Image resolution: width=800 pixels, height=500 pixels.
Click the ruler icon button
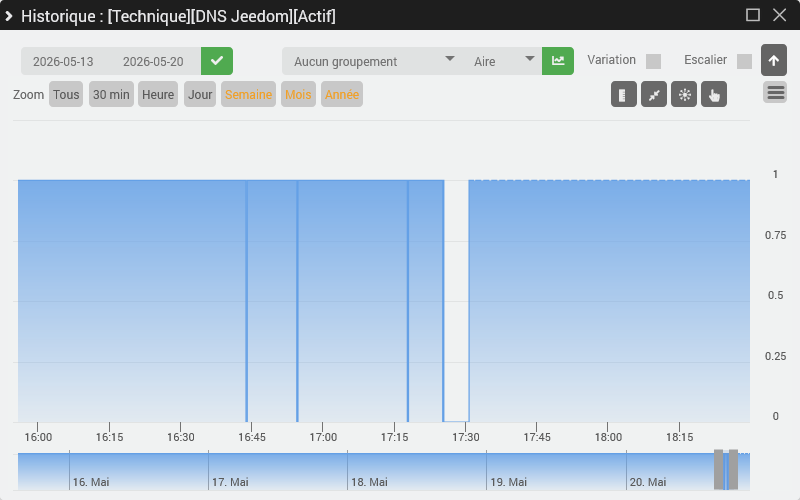coord(623,94)
